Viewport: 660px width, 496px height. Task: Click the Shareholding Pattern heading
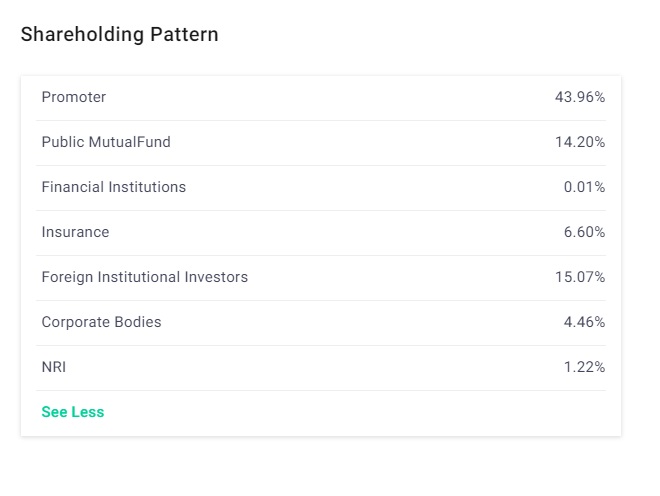[x=120, y=35]
